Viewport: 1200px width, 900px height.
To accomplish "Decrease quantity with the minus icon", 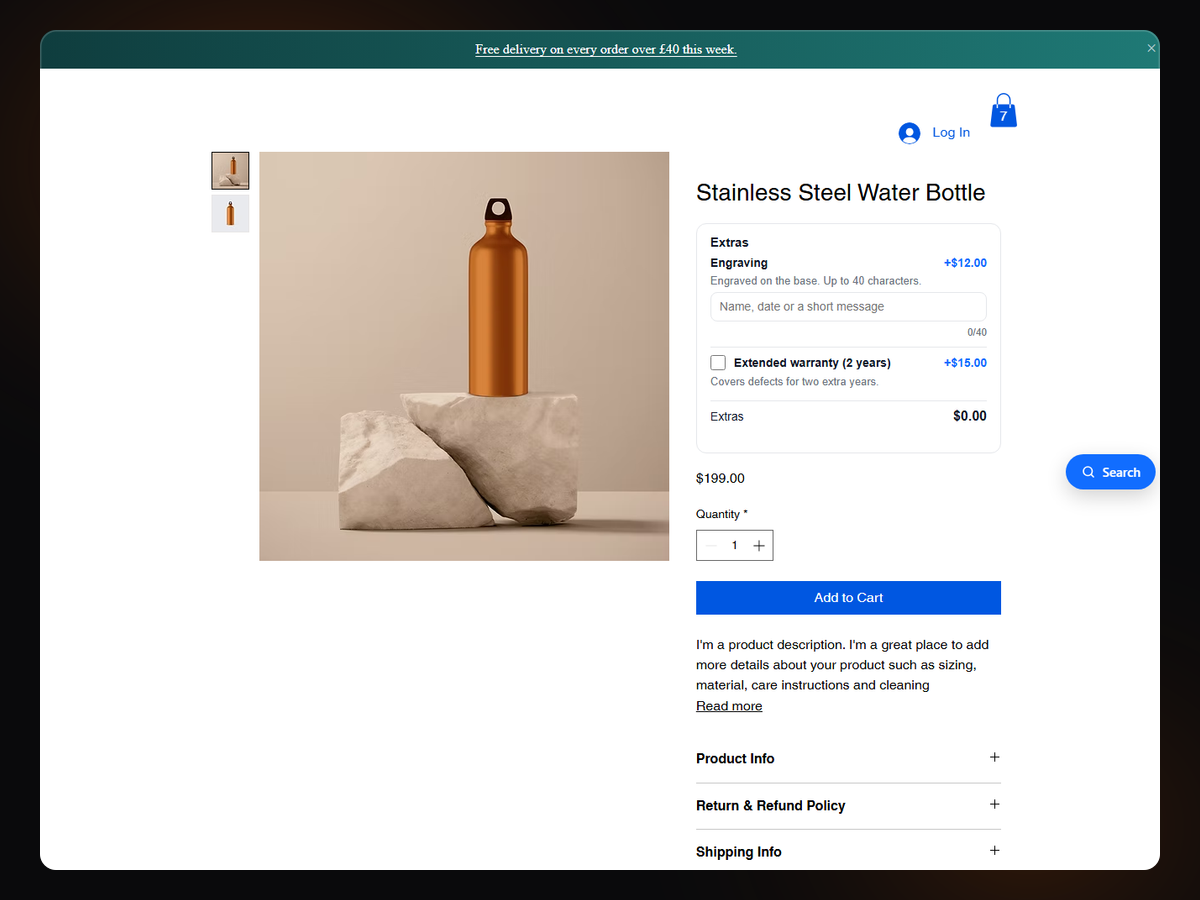I will click(x=711, y=545).
